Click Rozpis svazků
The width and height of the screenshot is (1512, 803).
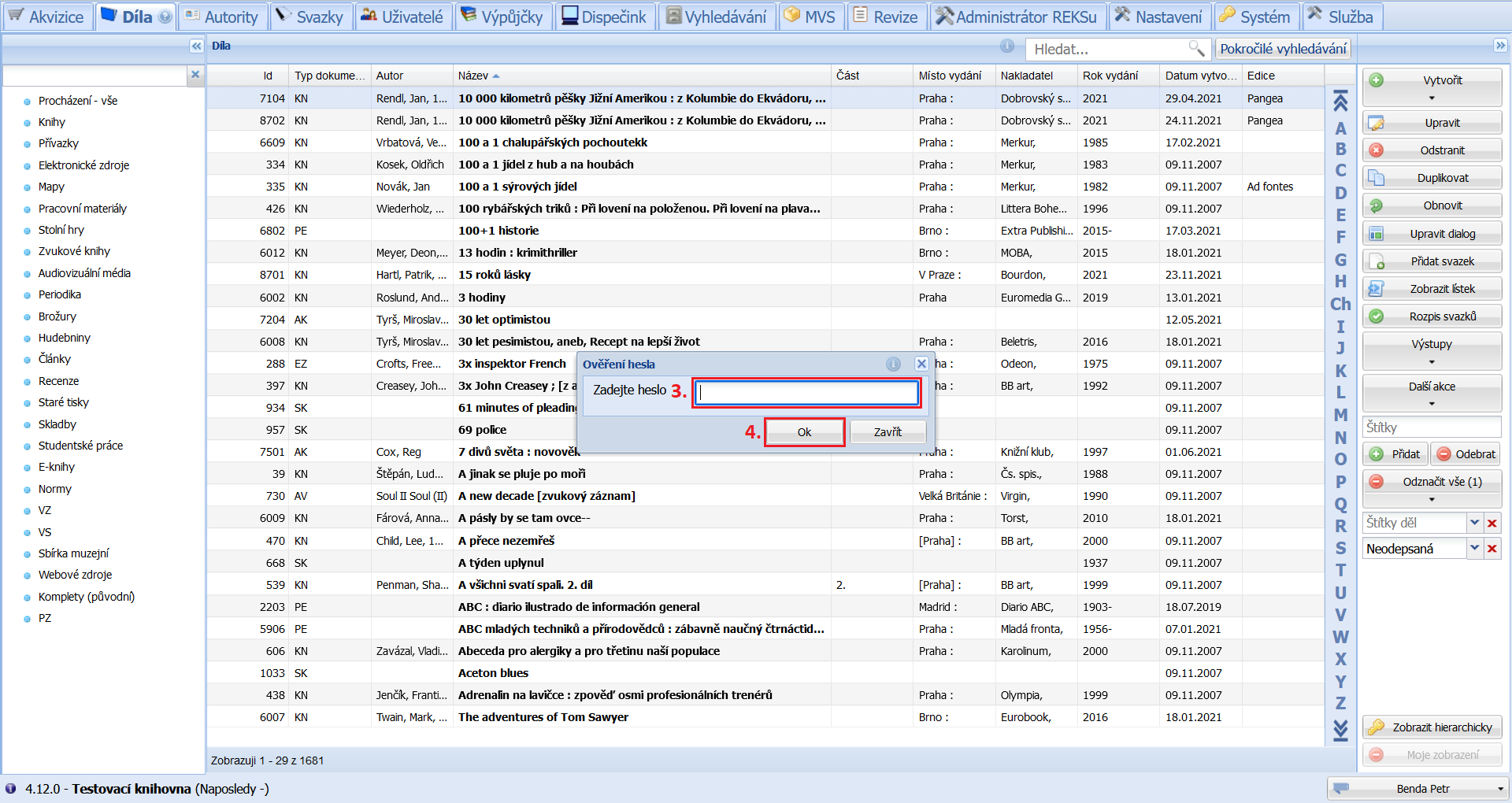coord(1432,316)
